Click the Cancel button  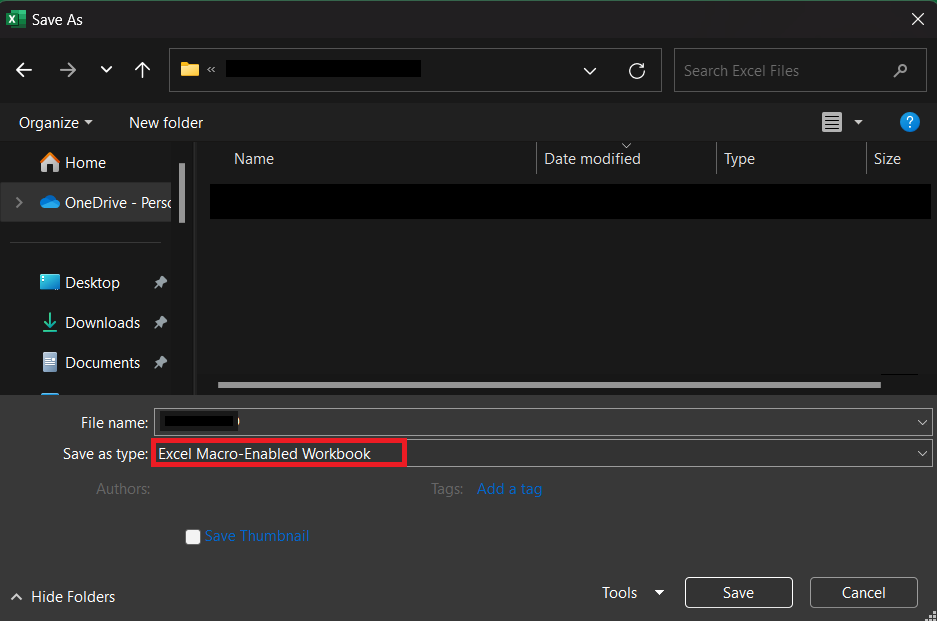click(863, 592)
